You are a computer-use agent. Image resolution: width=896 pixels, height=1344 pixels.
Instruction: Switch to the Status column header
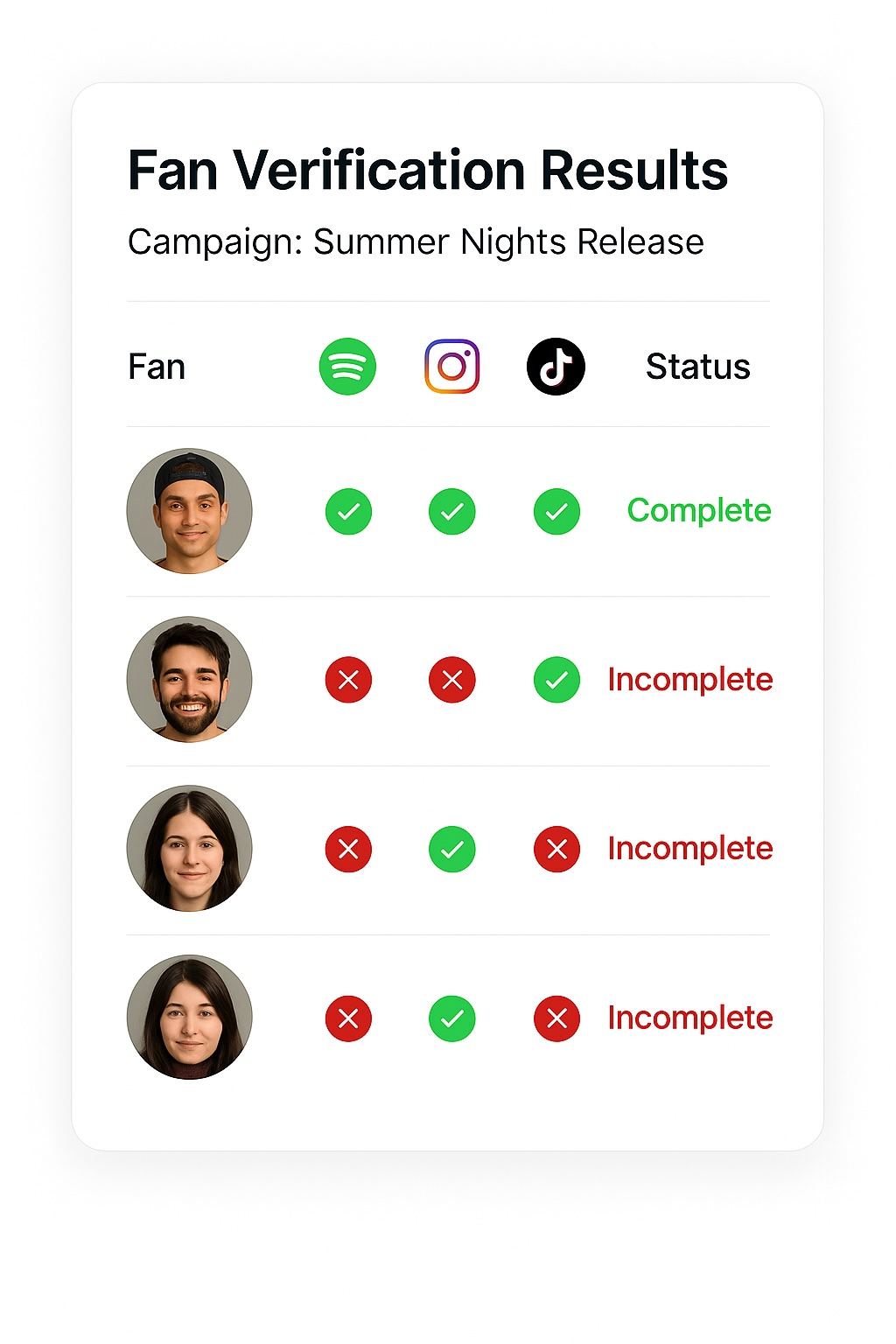pyautogui.click(x=697, y=367)
